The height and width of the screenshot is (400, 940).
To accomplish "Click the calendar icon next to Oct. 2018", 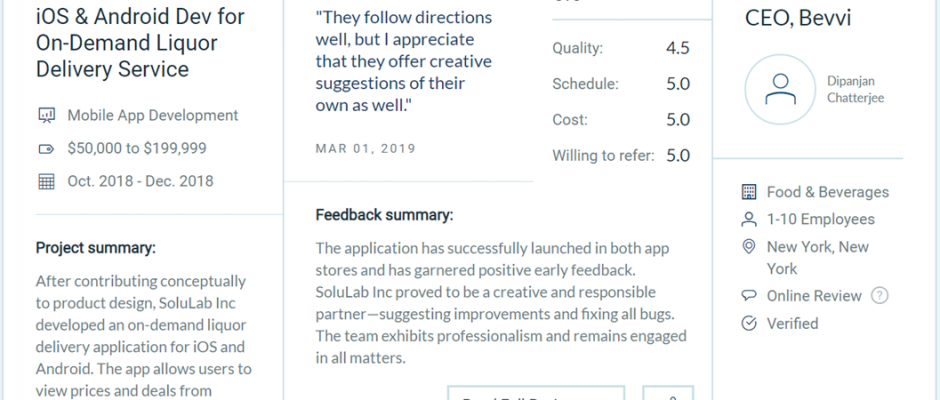I will click(46, 181).
